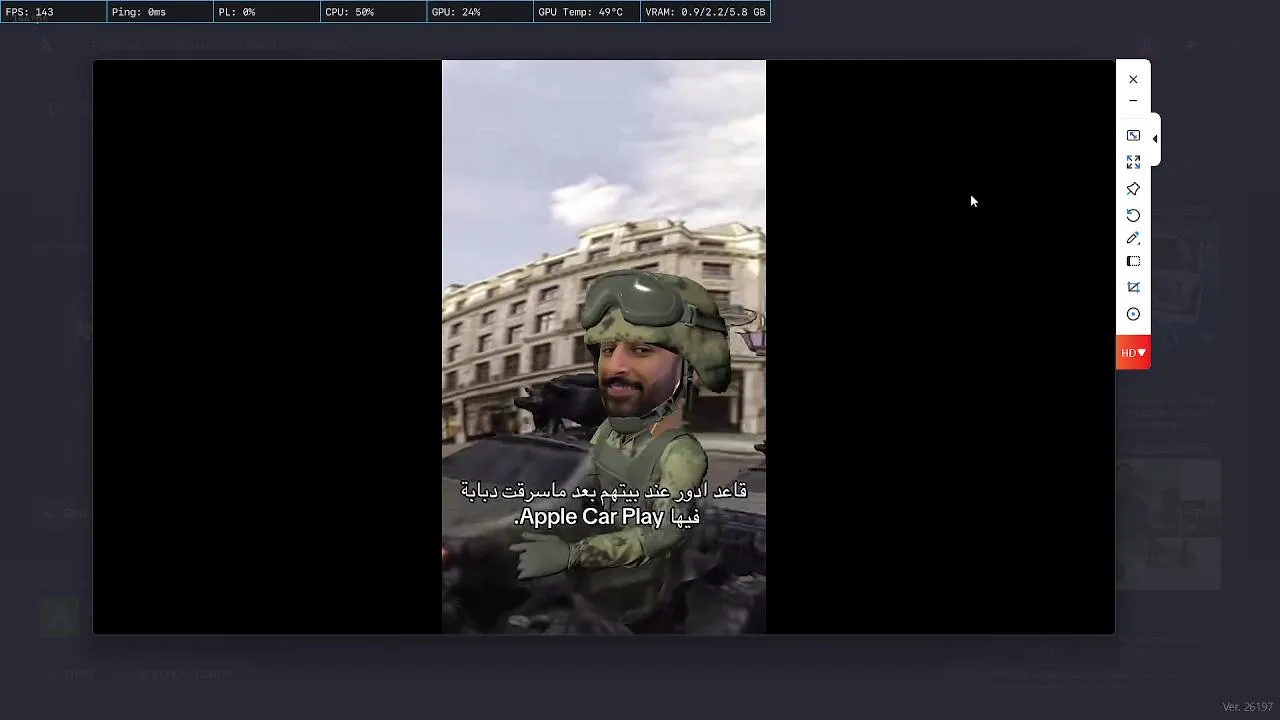The image size is (1280, 720).
Task: Select the pencil annotate tool
Action: click(x=1133, y=238)
